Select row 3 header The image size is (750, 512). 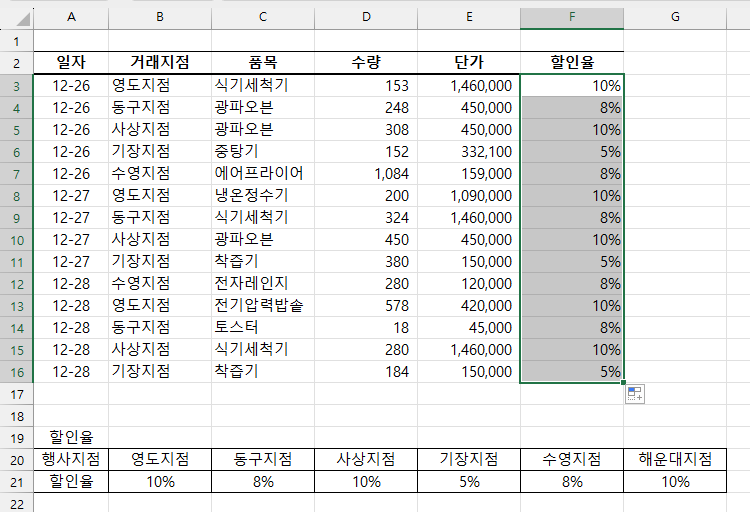17,86
